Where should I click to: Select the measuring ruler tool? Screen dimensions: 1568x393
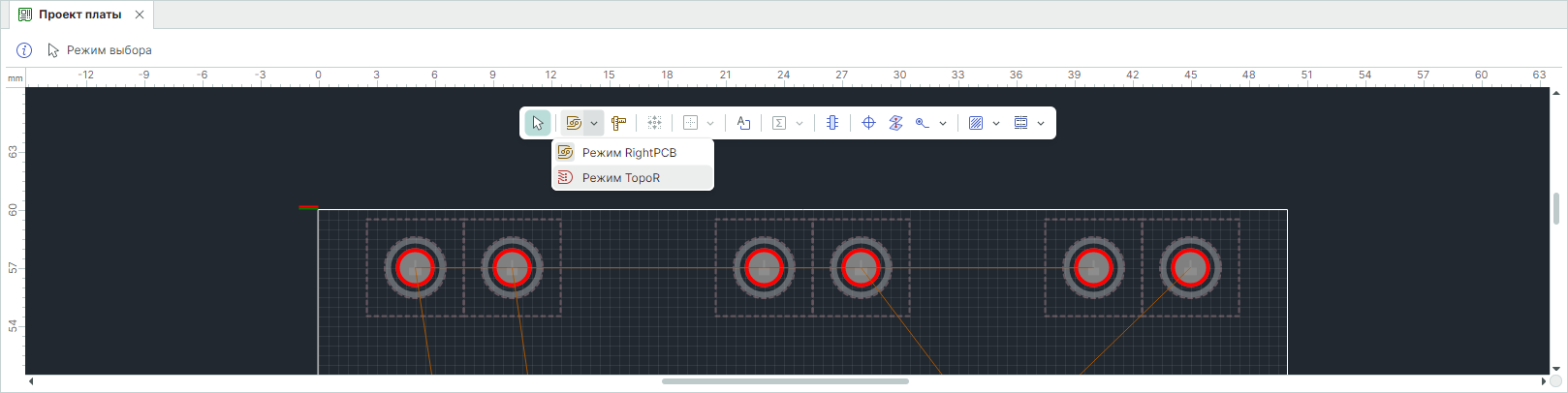618,123
